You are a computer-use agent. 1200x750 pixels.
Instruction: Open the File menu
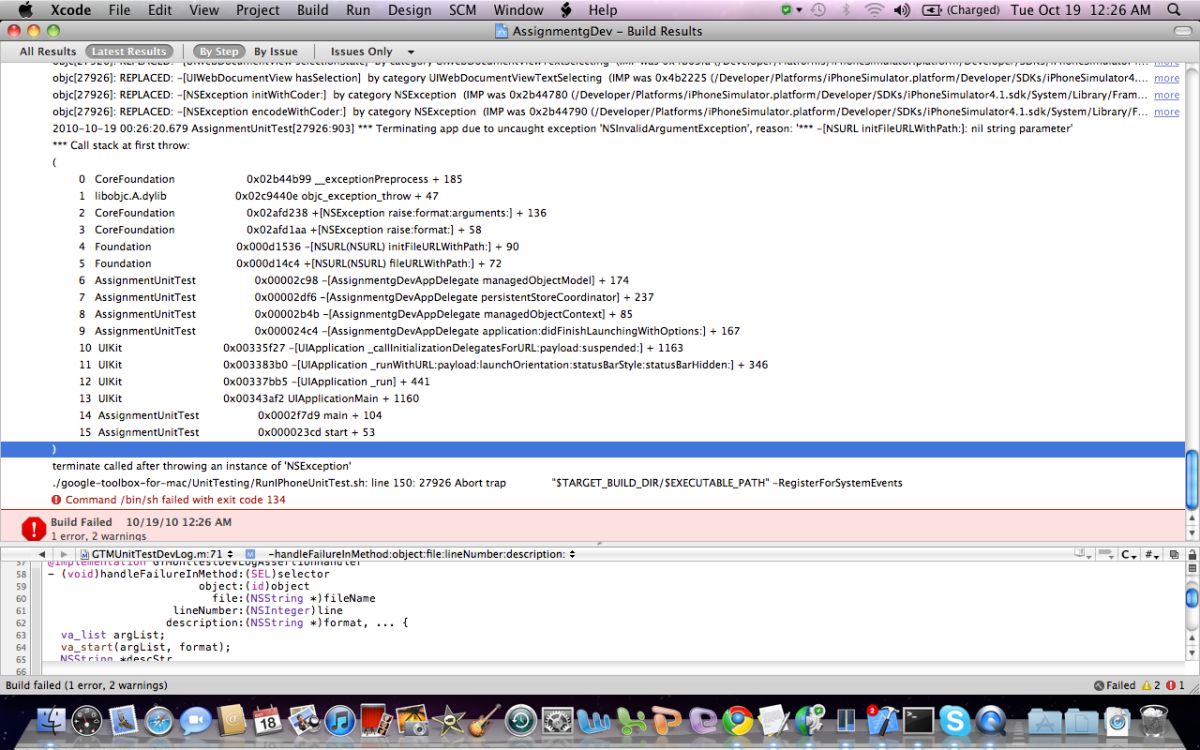(x=119, y=10)
